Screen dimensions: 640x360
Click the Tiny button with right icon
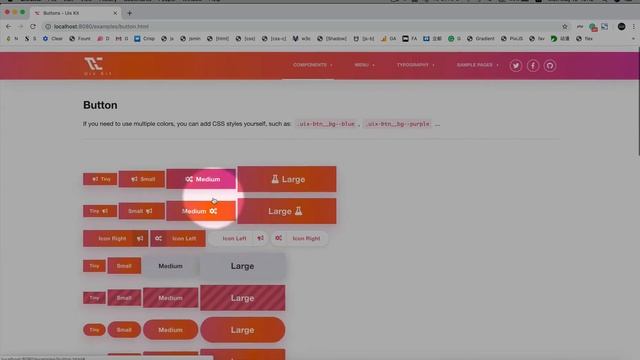pyautogui.click(x=100, y=211)
